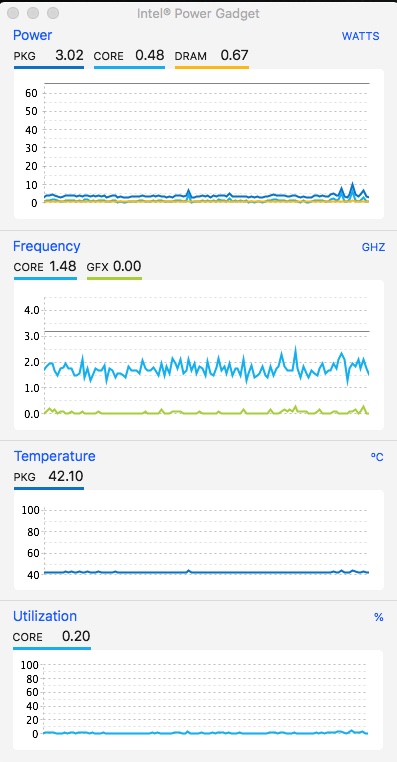The width and height of the screenshot is (397, 762).
Task: Click the GFX frequency reading 0.00
Action: [x=127, y=266]
